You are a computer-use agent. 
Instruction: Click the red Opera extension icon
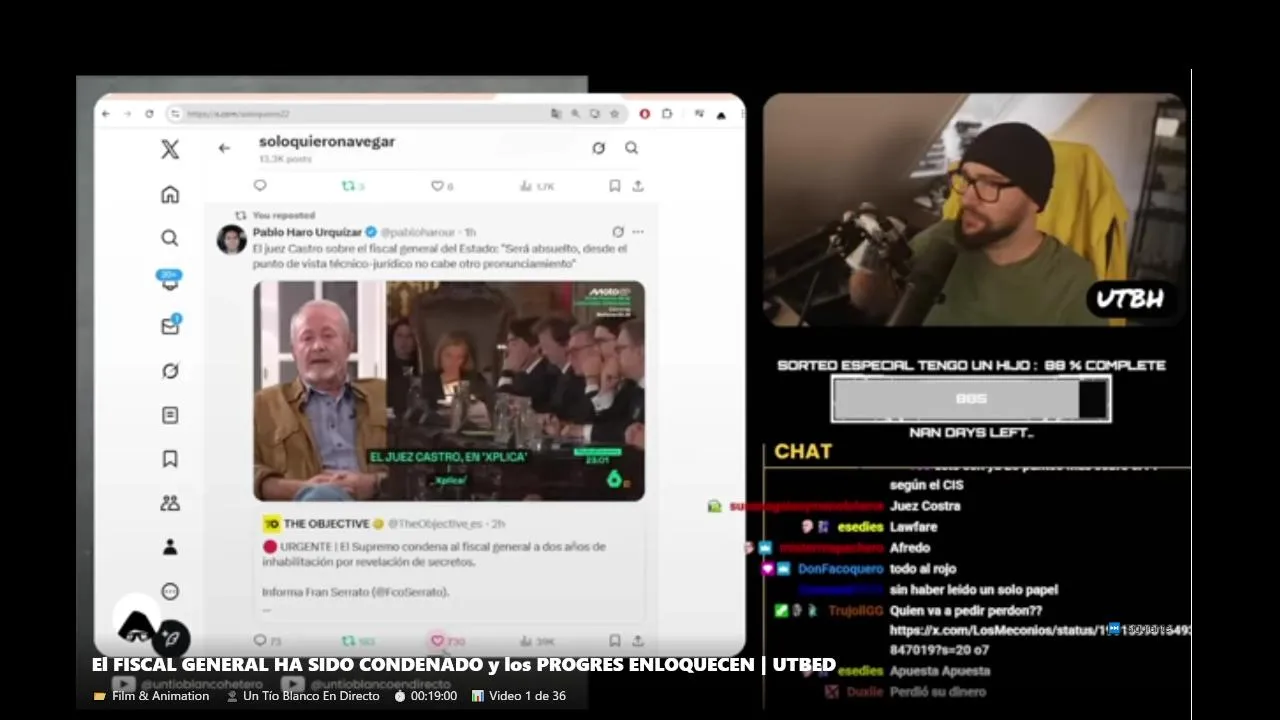point(644,114)
